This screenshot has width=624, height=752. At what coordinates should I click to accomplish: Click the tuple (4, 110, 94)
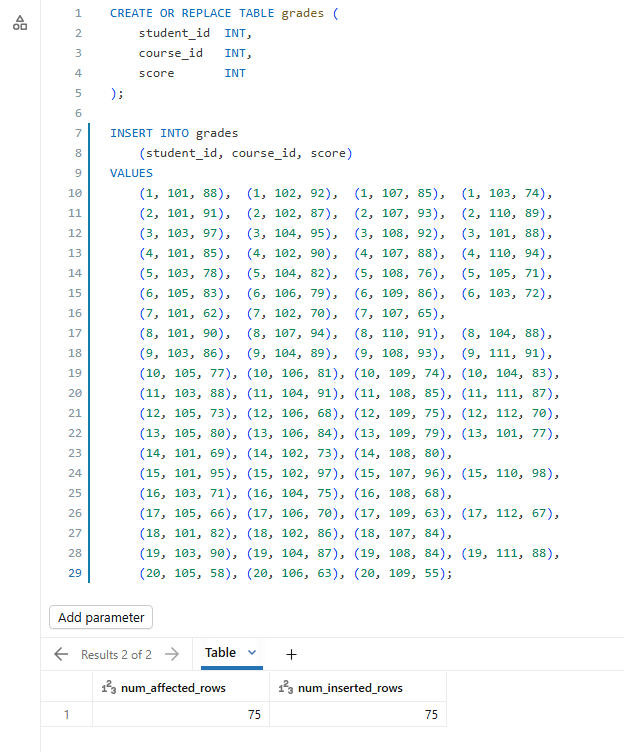(503, 253)
